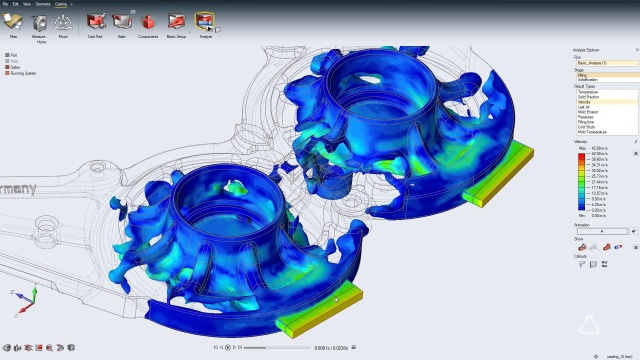Activate the Move tool
The image size is (640, 360).
pyautogui.click(x=63, y=23)
